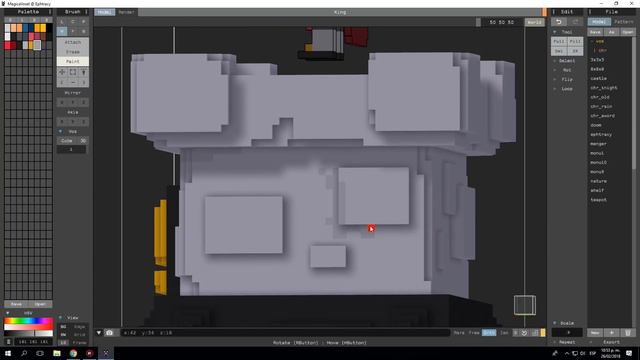Click the undo arrow in Edit panel
The height and width of the screenshot is (360, 640).
pos(559,22)
